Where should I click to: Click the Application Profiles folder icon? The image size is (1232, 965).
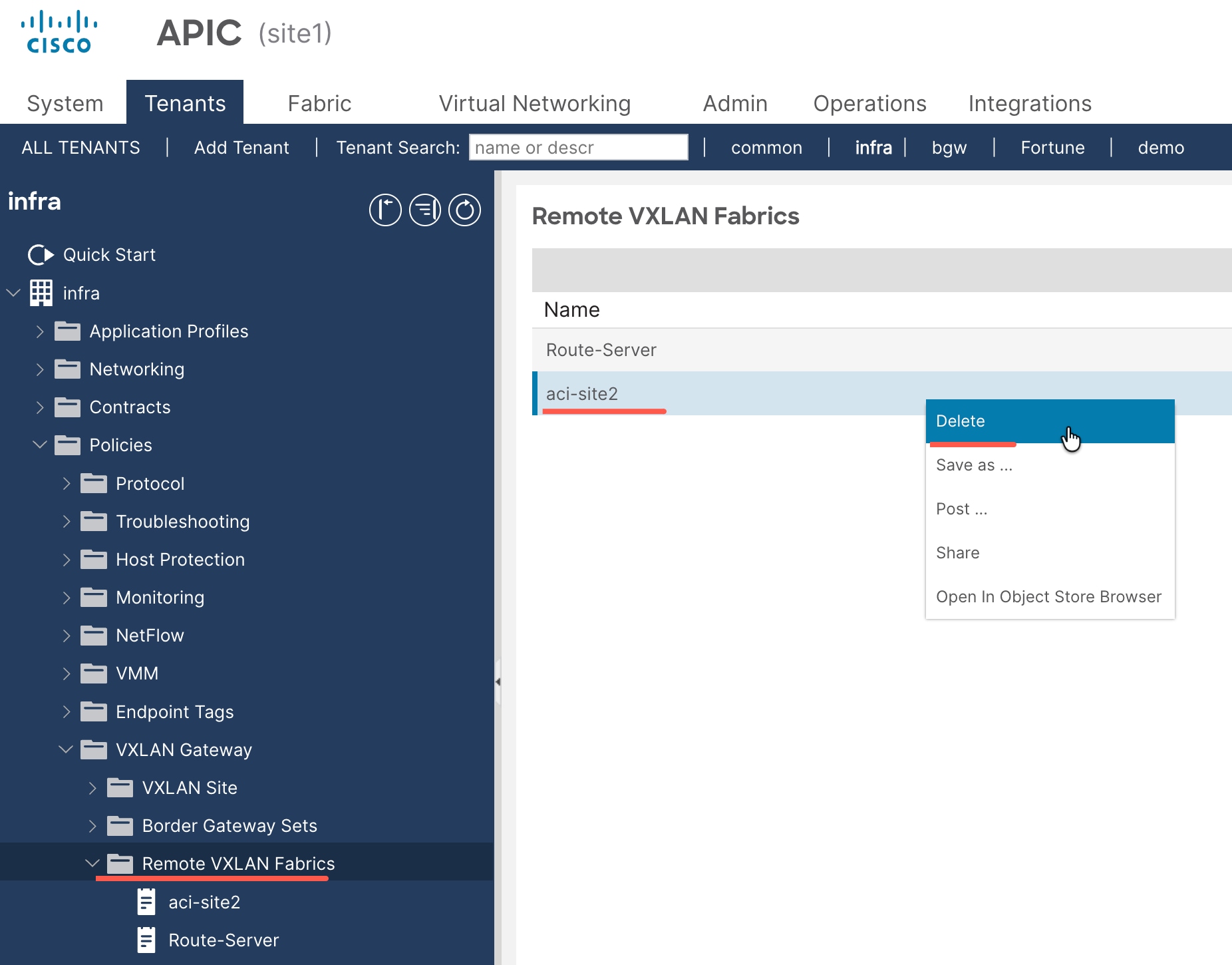pyautogui.click(x=67, y=331)
